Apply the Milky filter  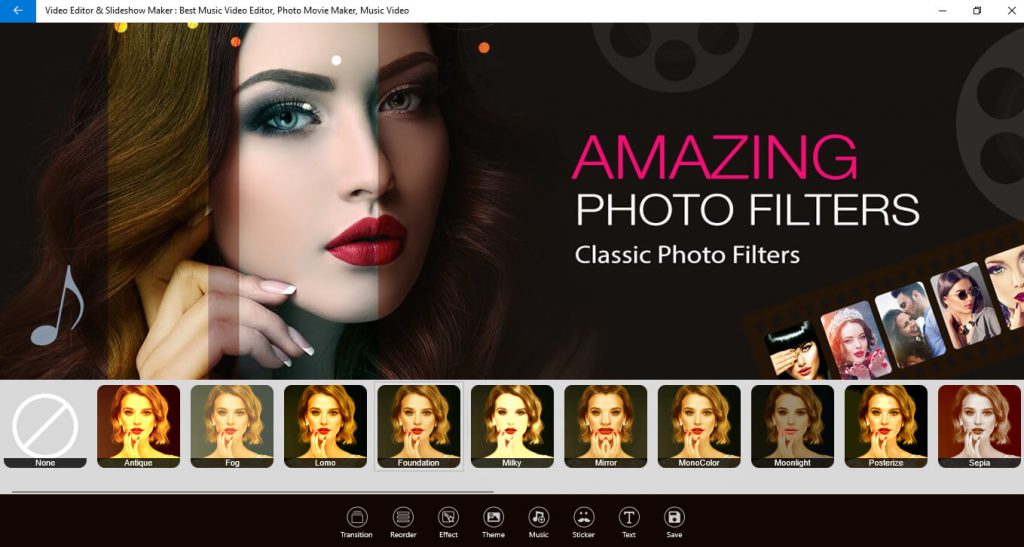tap(512, 426)
